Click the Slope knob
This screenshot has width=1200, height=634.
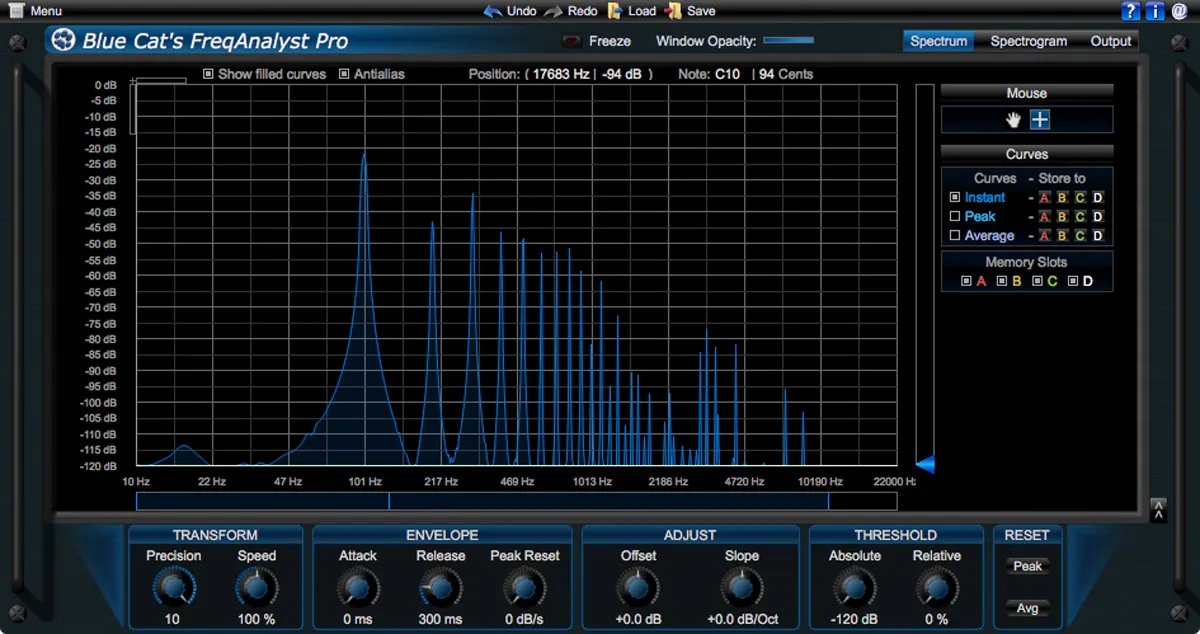(x=741, y=587)
